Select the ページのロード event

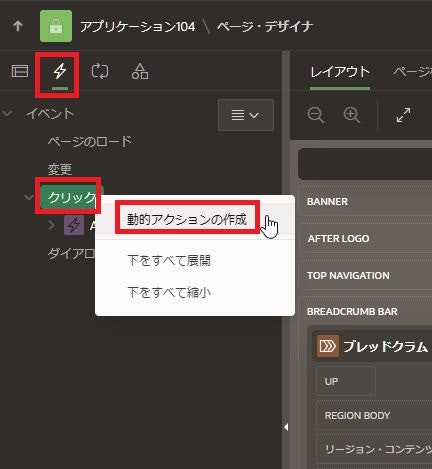click(x=90, y=142)
